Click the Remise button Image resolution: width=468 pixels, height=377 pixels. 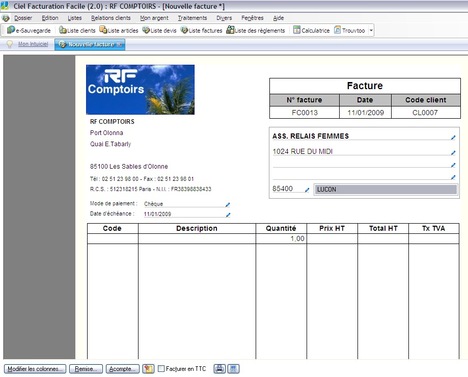[x=86, y=369]
